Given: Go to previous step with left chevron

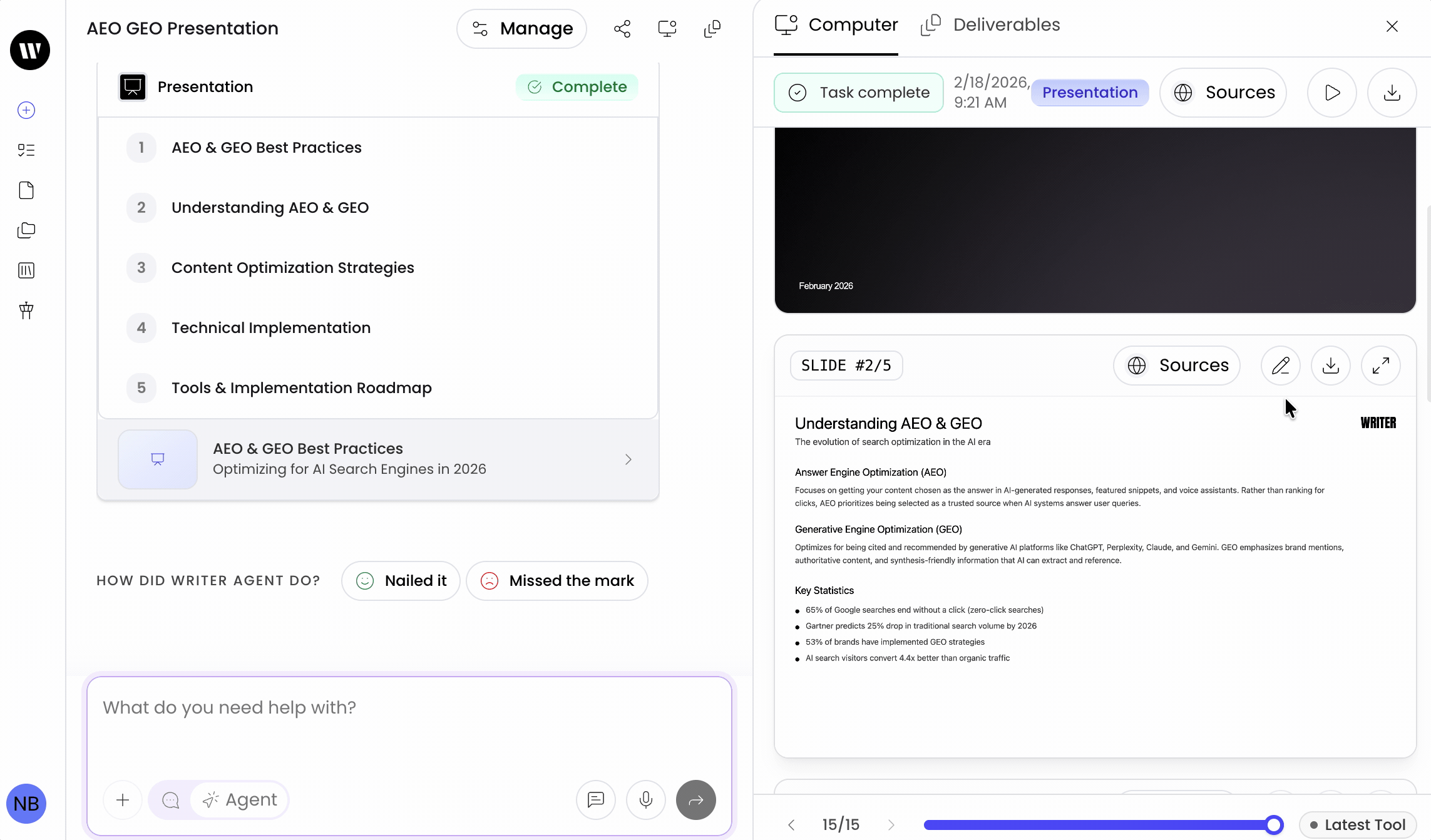Looking at the screenshot, I should click(792, 824).
